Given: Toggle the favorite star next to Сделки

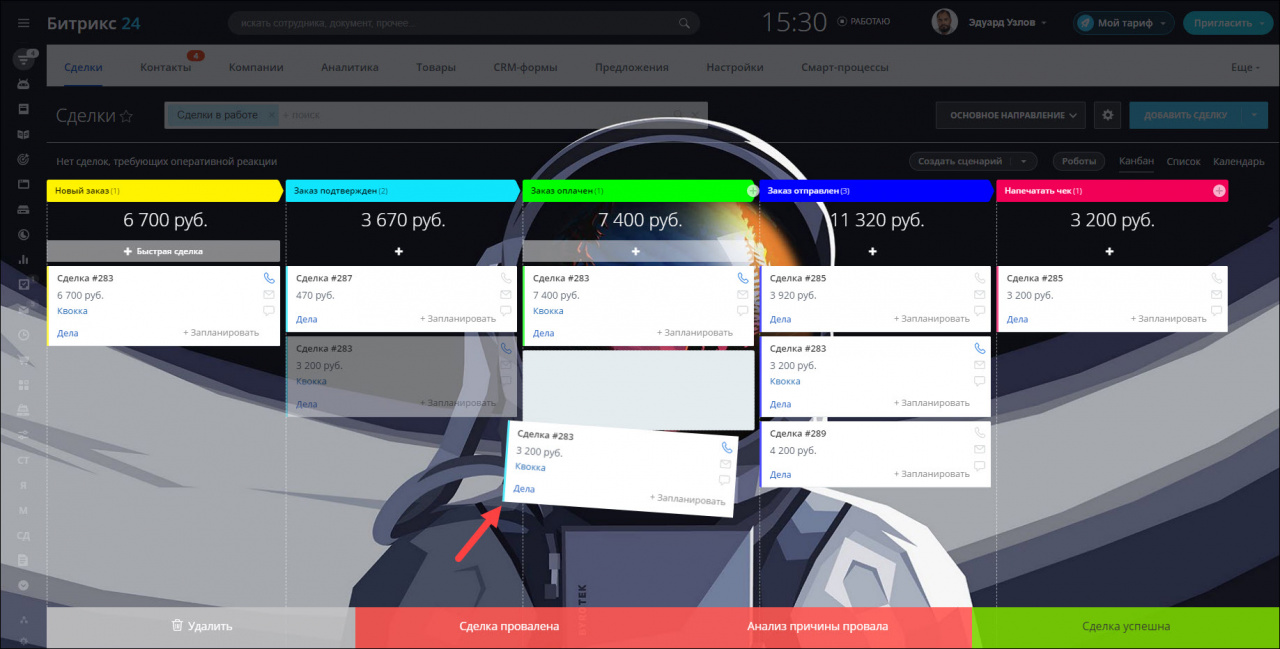Looking at the screenshot, I should click(x=126, y=116).
